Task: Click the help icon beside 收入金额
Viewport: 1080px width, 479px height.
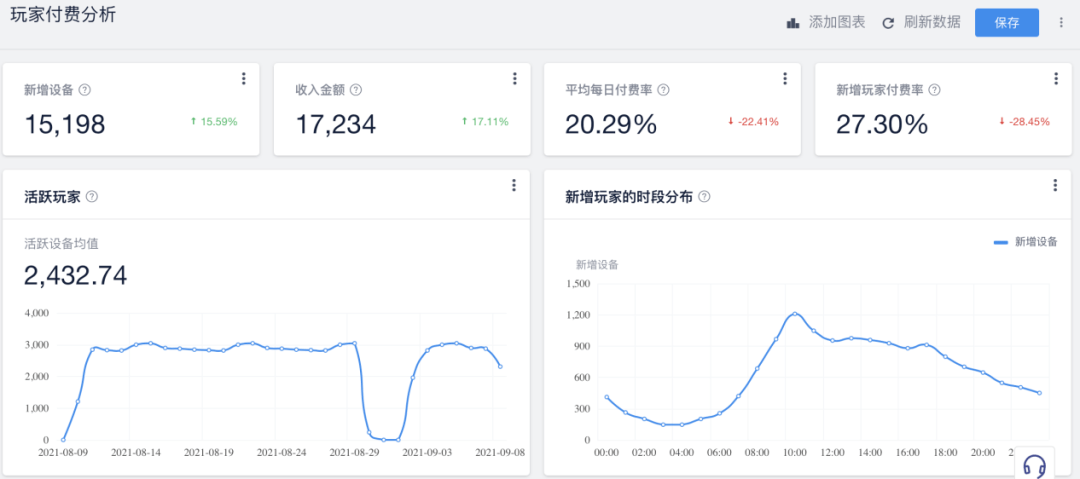Action: click(x=356, y=90)
